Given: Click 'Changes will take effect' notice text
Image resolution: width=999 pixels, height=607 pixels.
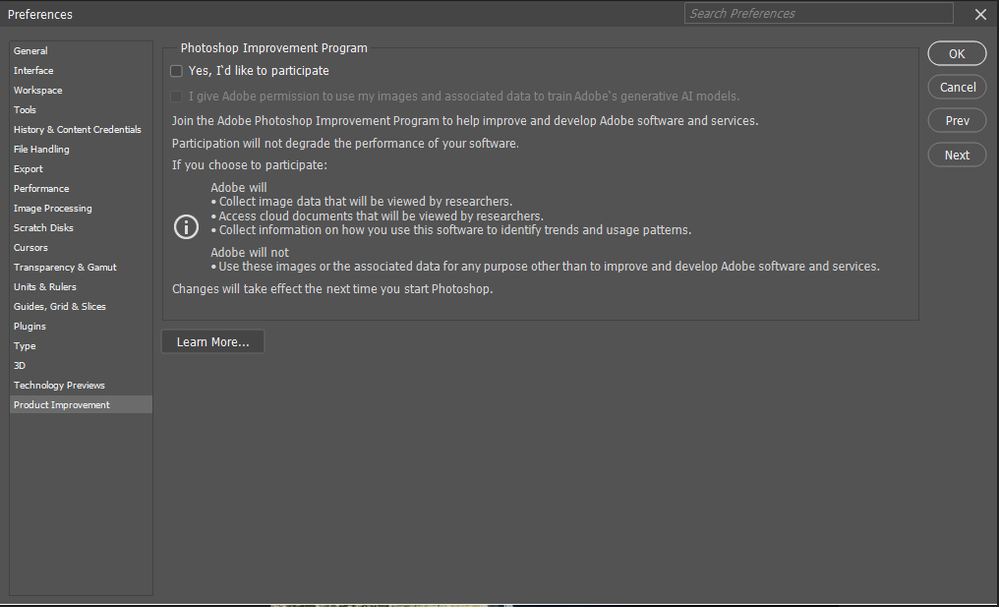Looking at the screenshot, I should pyautogui.click(x=333, y=289).
